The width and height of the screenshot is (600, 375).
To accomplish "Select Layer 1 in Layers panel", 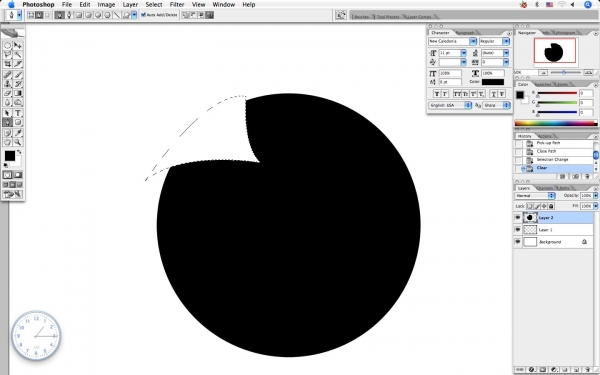I will click(557, 230).
